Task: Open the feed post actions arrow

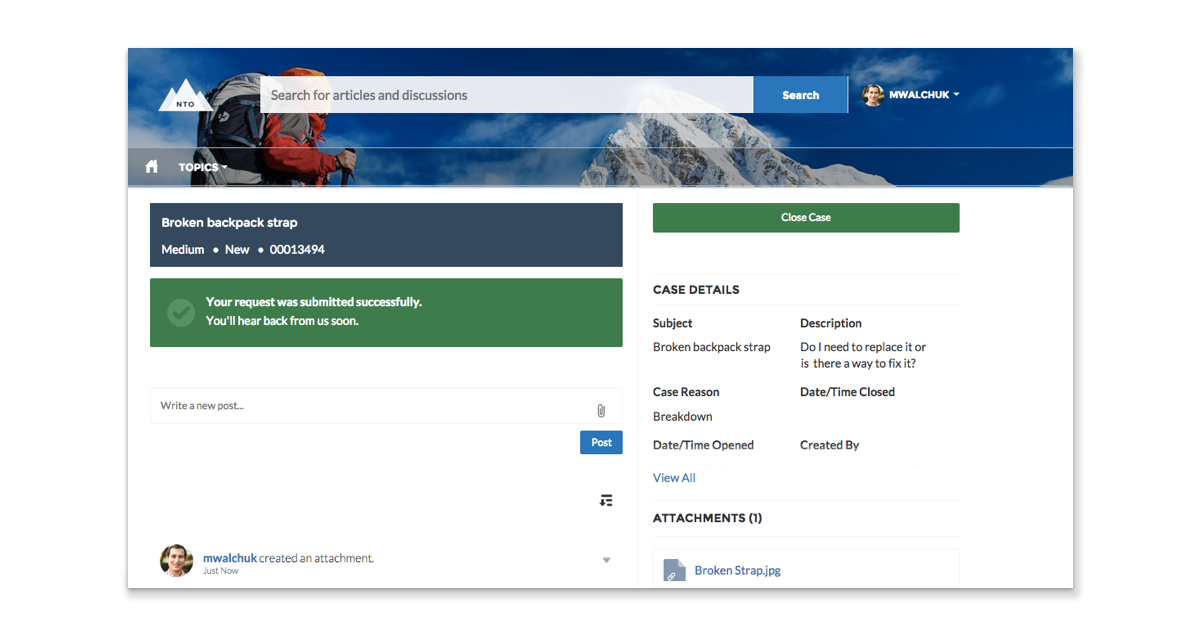Action: (x=606, y=560)
